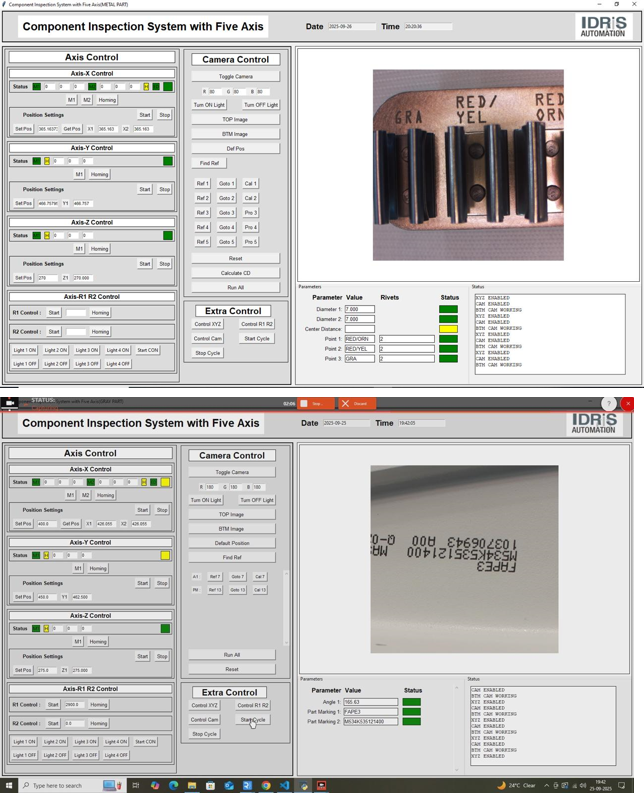Viewport: 644px width, 793px height.
Task: Click the Part Marking 2 value field
Action: coord(370,721)
